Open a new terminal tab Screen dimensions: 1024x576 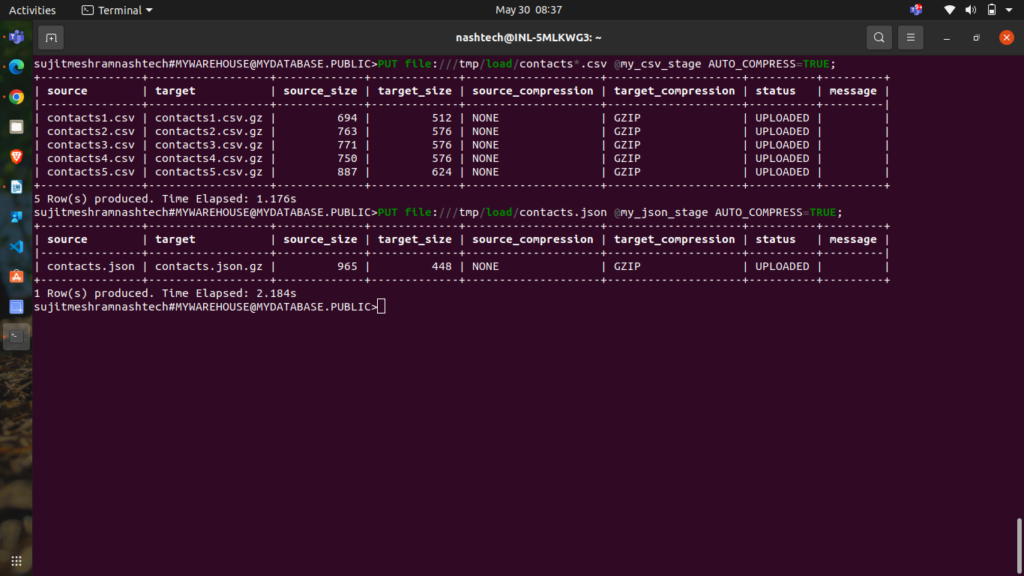51,38
